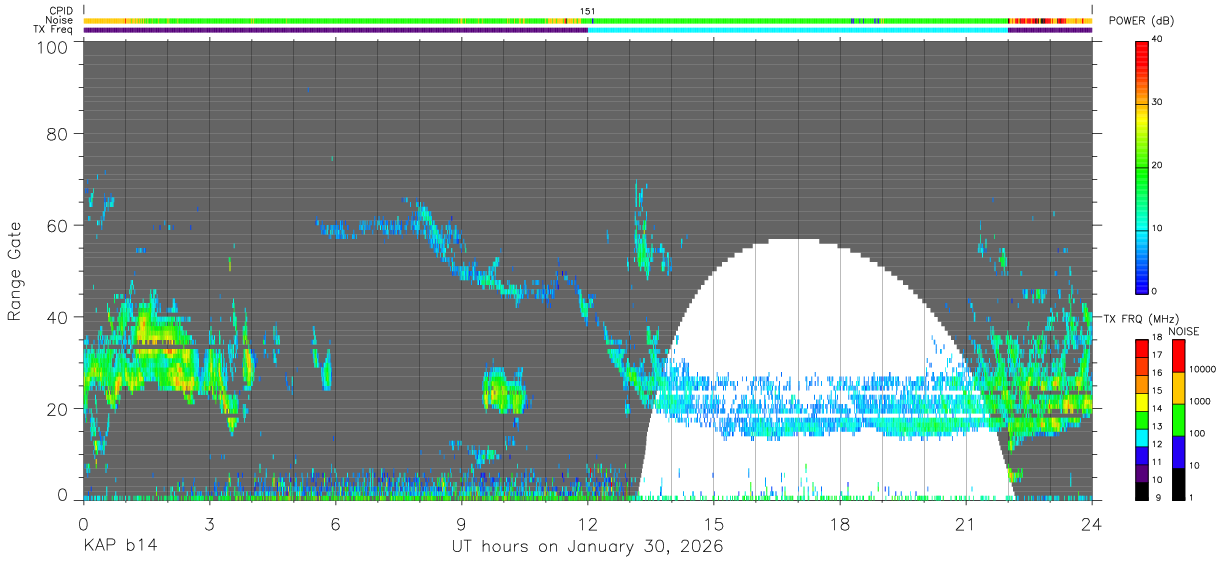Click the 1000 label on the noise legend
Screen dimensions: 1228x567
(x=1200, y=401)
